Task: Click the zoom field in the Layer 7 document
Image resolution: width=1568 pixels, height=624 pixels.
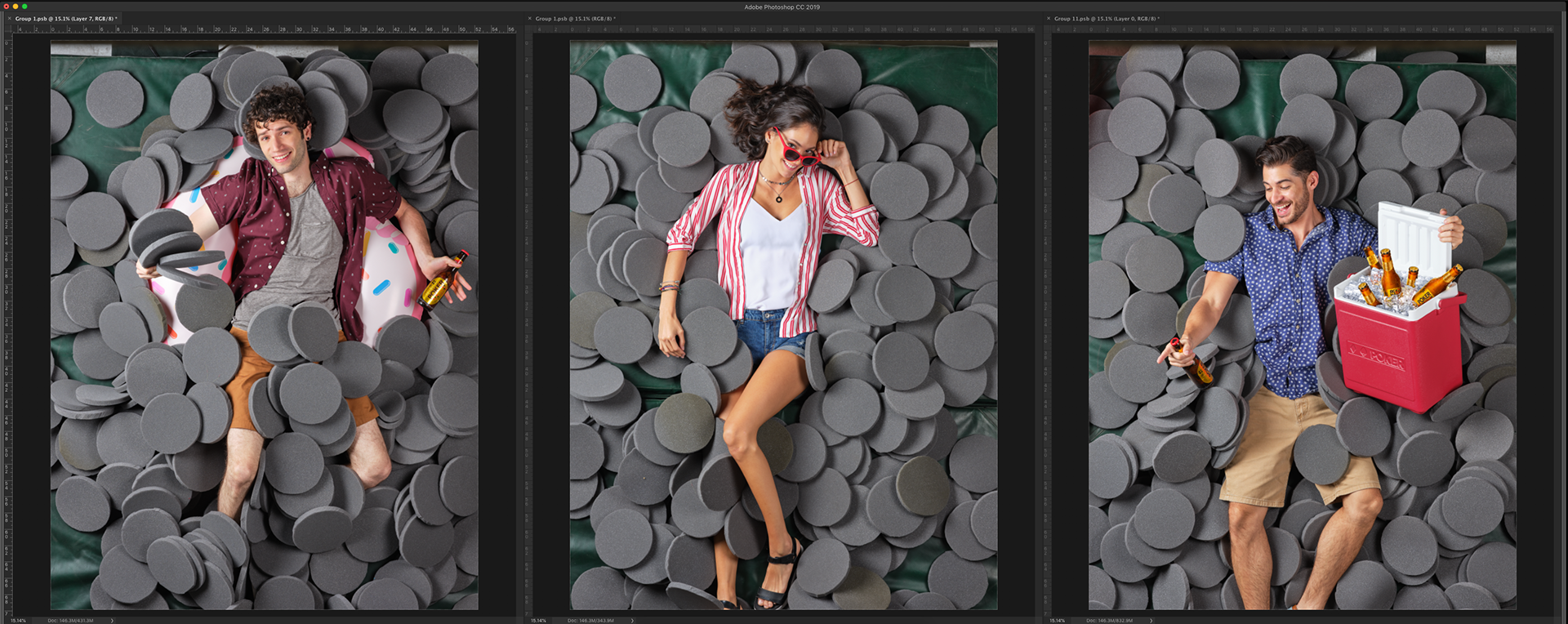Action: point(18,620)
